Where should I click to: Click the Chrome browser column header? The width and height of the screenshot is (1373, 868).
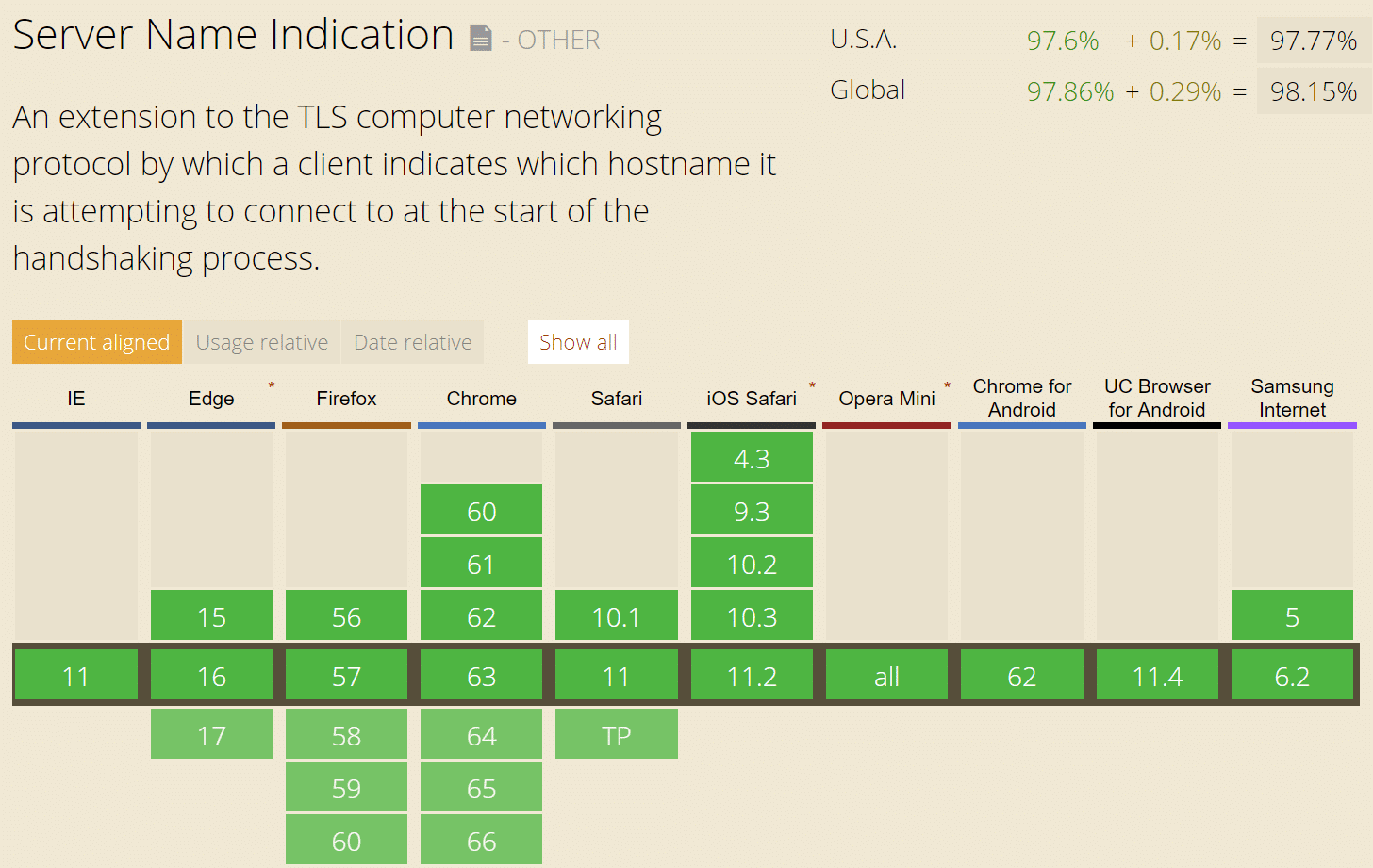(x=481, y=399)
